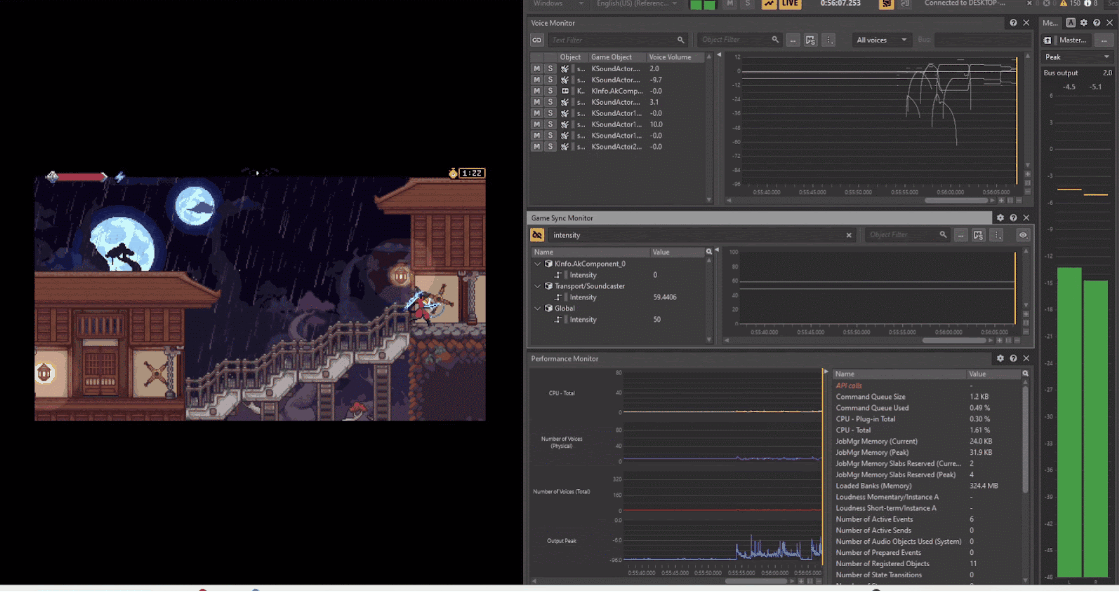Mute the first KSoundActor voice row (2.0)

(537, 68)
